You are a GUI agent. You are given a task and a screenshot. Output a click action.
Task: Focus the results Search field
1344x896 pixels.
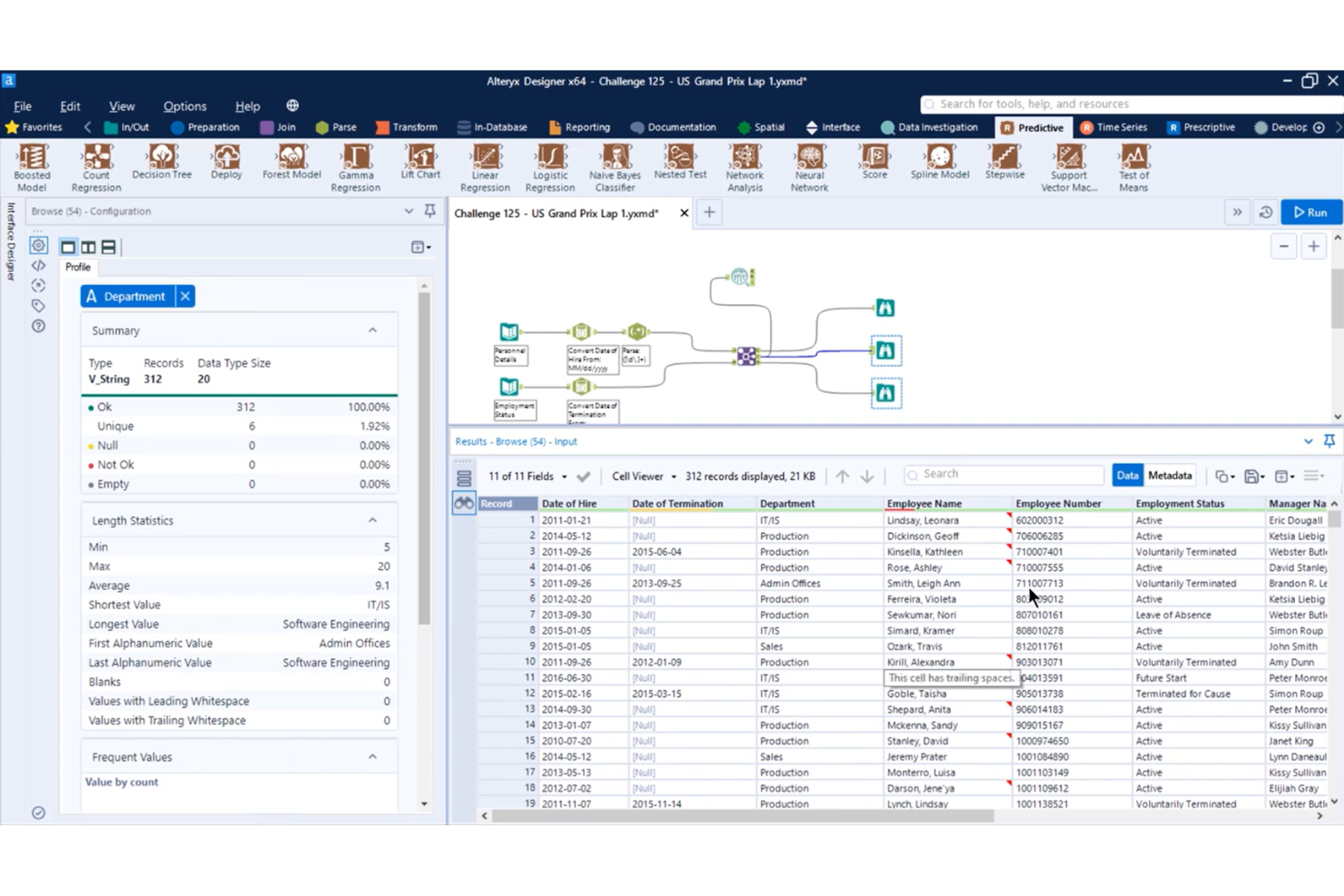pyautogui.click(x=1003, y=475)
